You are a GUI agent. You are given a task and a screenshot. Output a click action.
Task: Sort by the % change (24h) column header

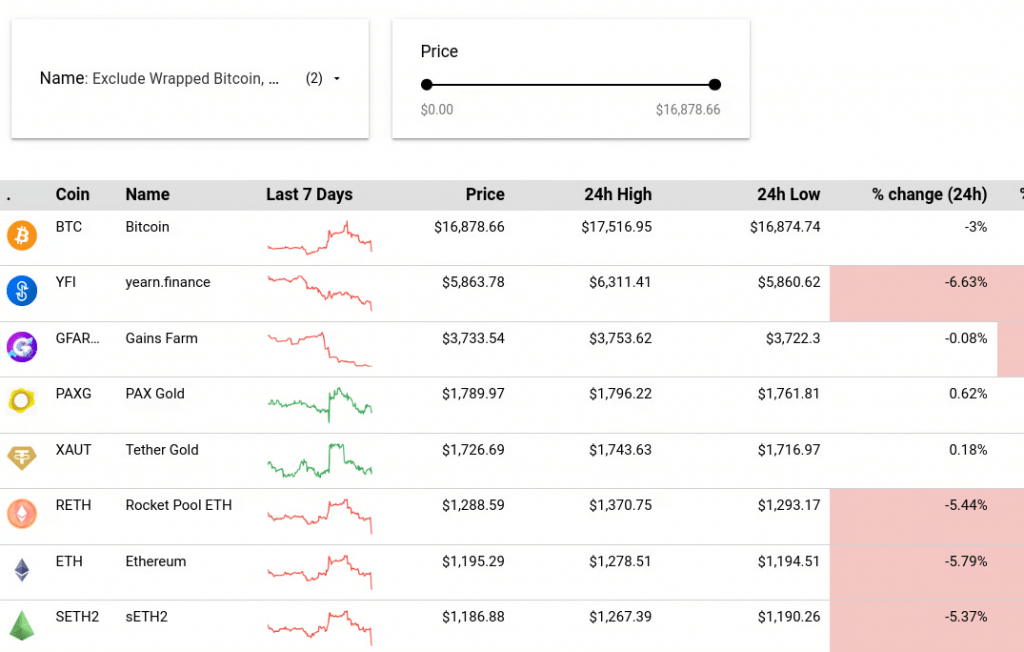(929, 195)
